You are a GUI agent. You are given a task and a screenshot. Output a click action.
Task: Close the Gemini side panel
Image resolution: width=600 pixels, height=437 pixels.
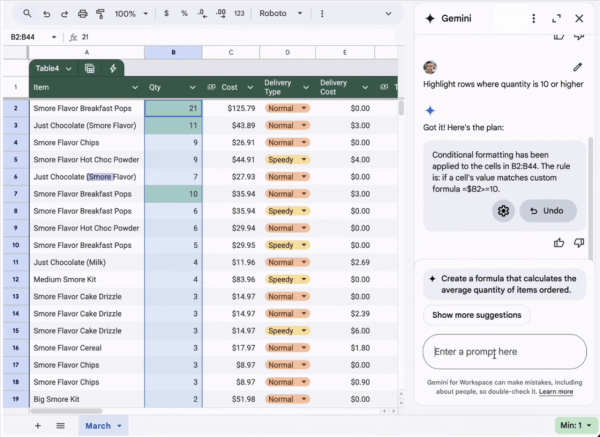579,18
